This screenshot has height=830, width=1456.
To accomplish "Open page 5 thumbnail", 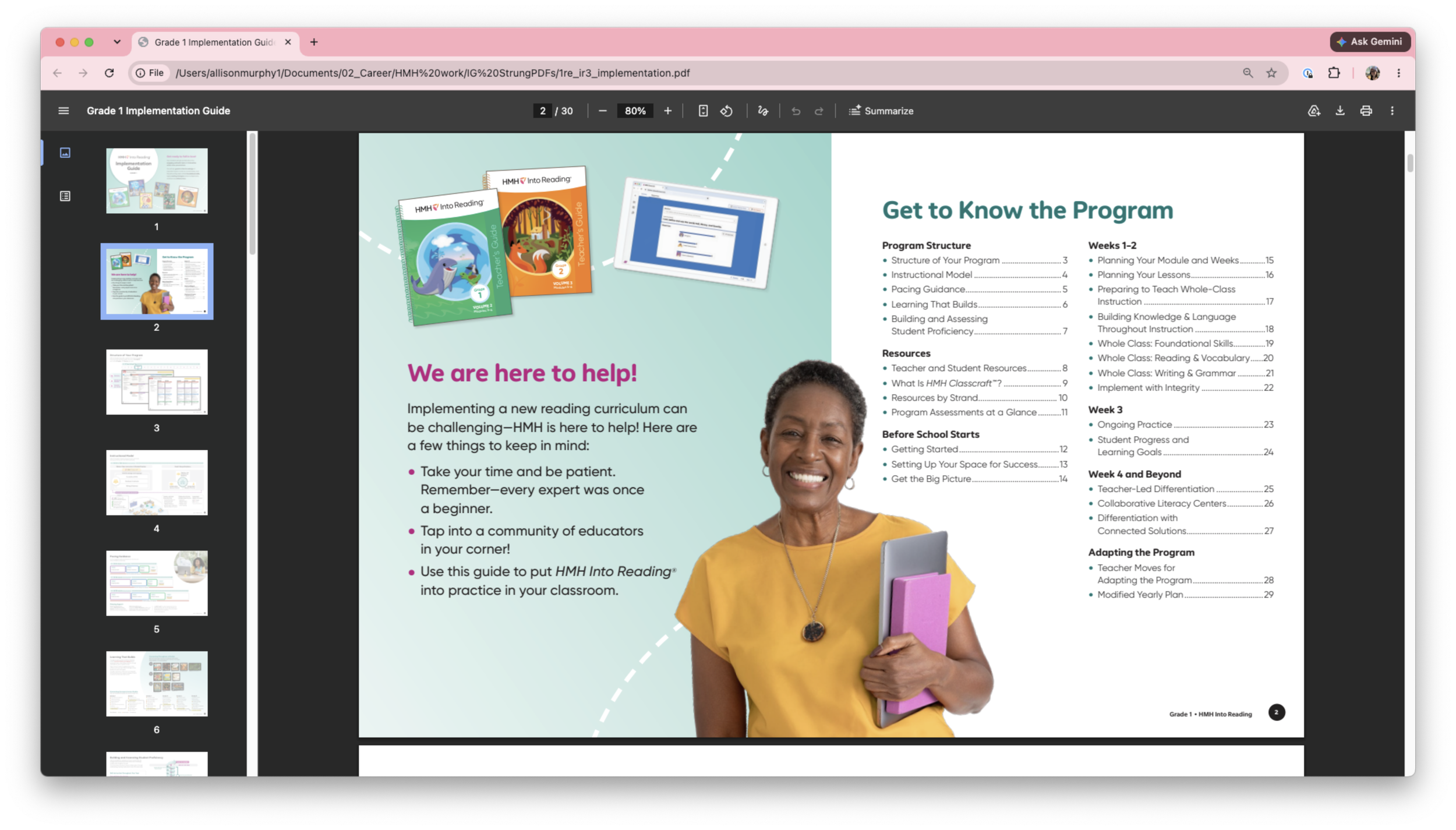I will click(157, 583).
